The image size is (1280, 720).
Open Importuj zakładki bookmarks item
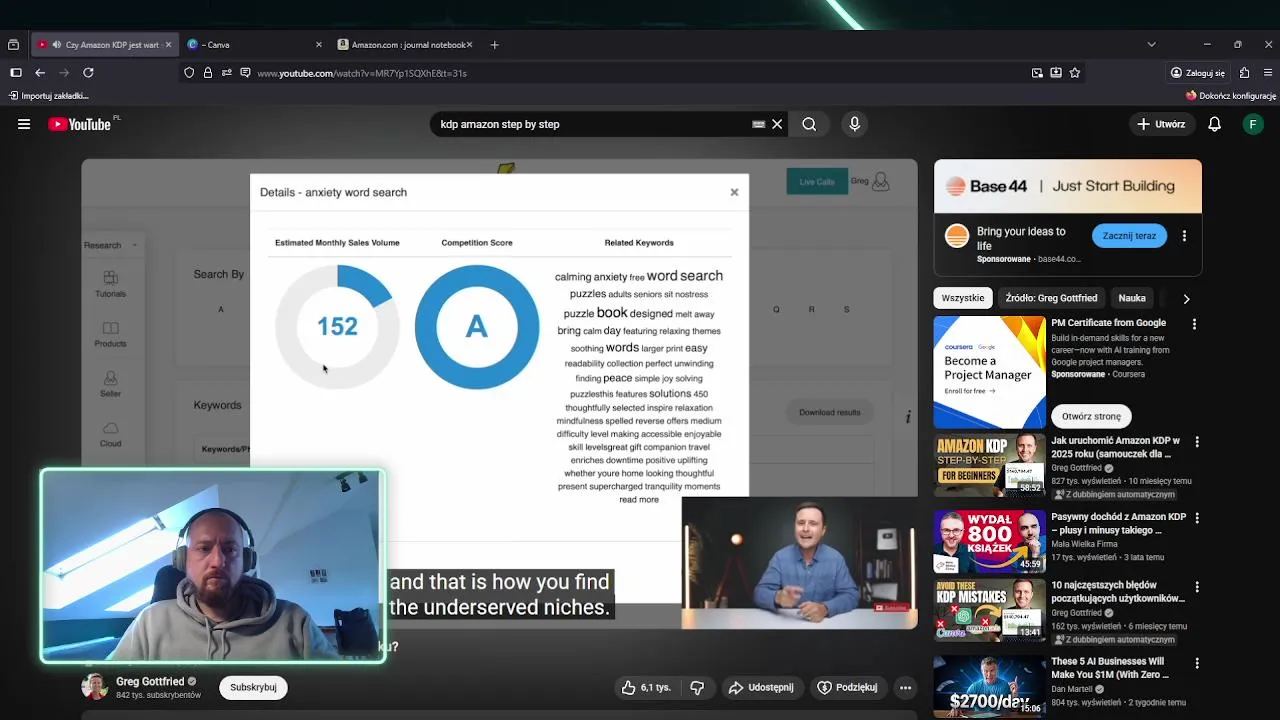pos(48,96)
